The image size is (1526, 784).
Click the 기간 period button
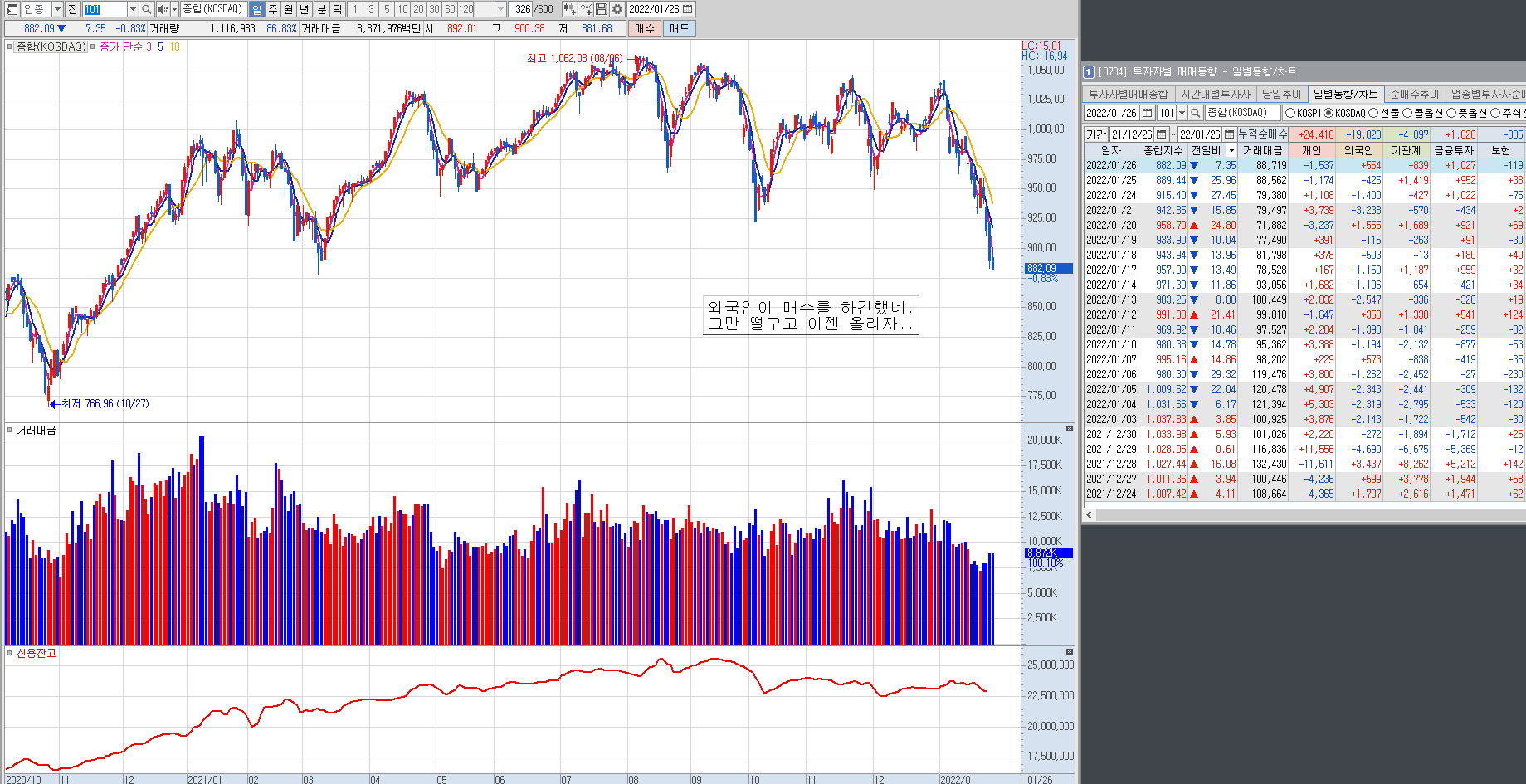point(1096,134)
